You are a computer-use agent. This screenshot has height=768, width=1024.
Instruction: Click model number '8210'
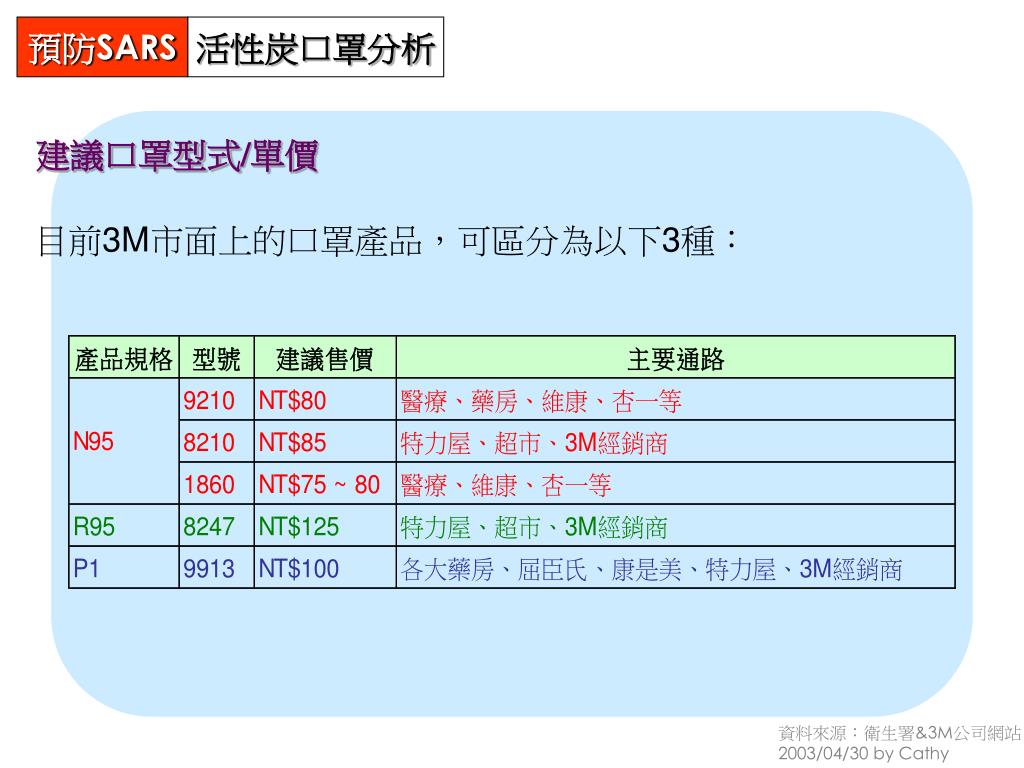pos(209,443)
